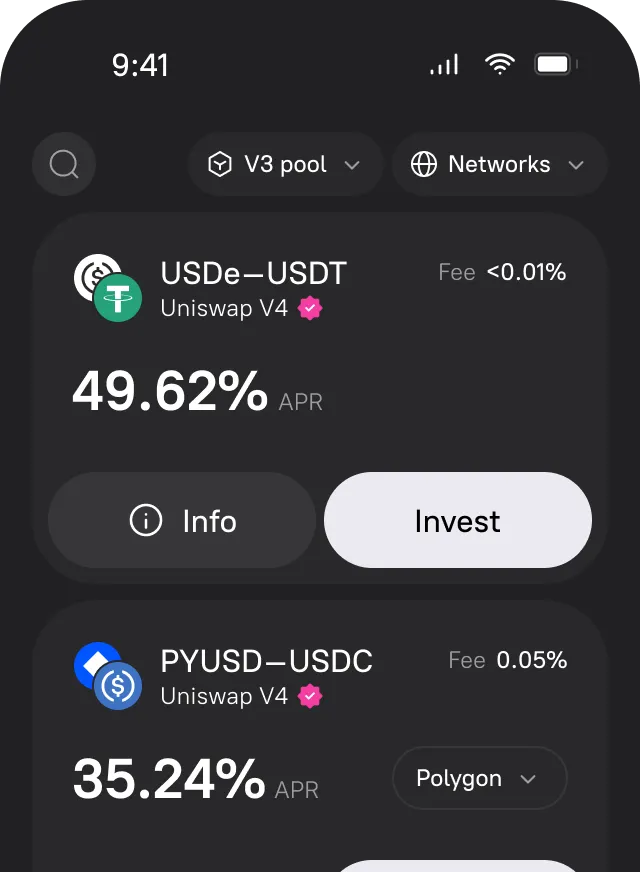Select the PYUSD–USDC pool title
The image size is (640, 872).
tap(266, 661)
